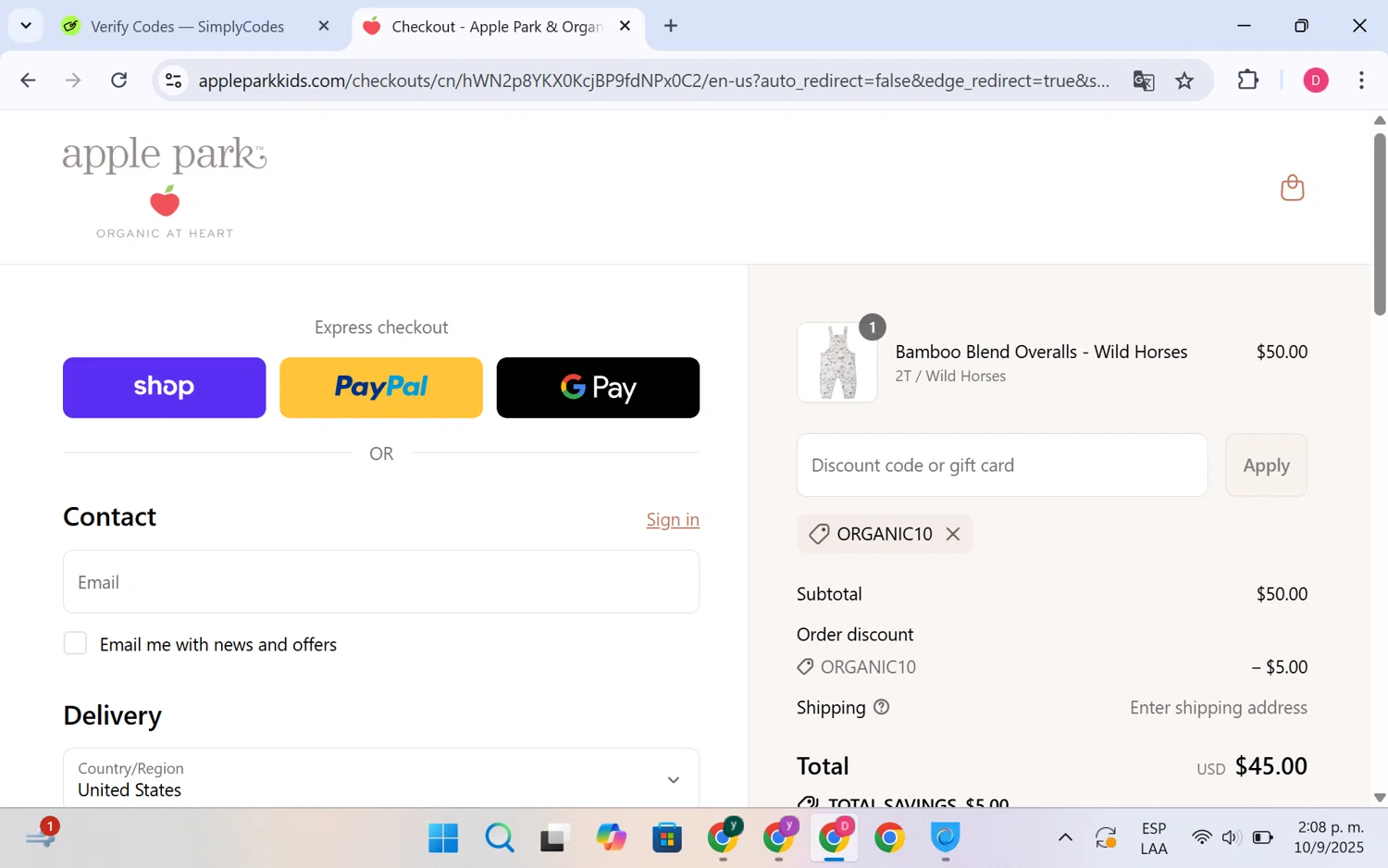Check Email me with news and offers
Viewport: 1388px width, 868px height.
[x=75, y=643]
